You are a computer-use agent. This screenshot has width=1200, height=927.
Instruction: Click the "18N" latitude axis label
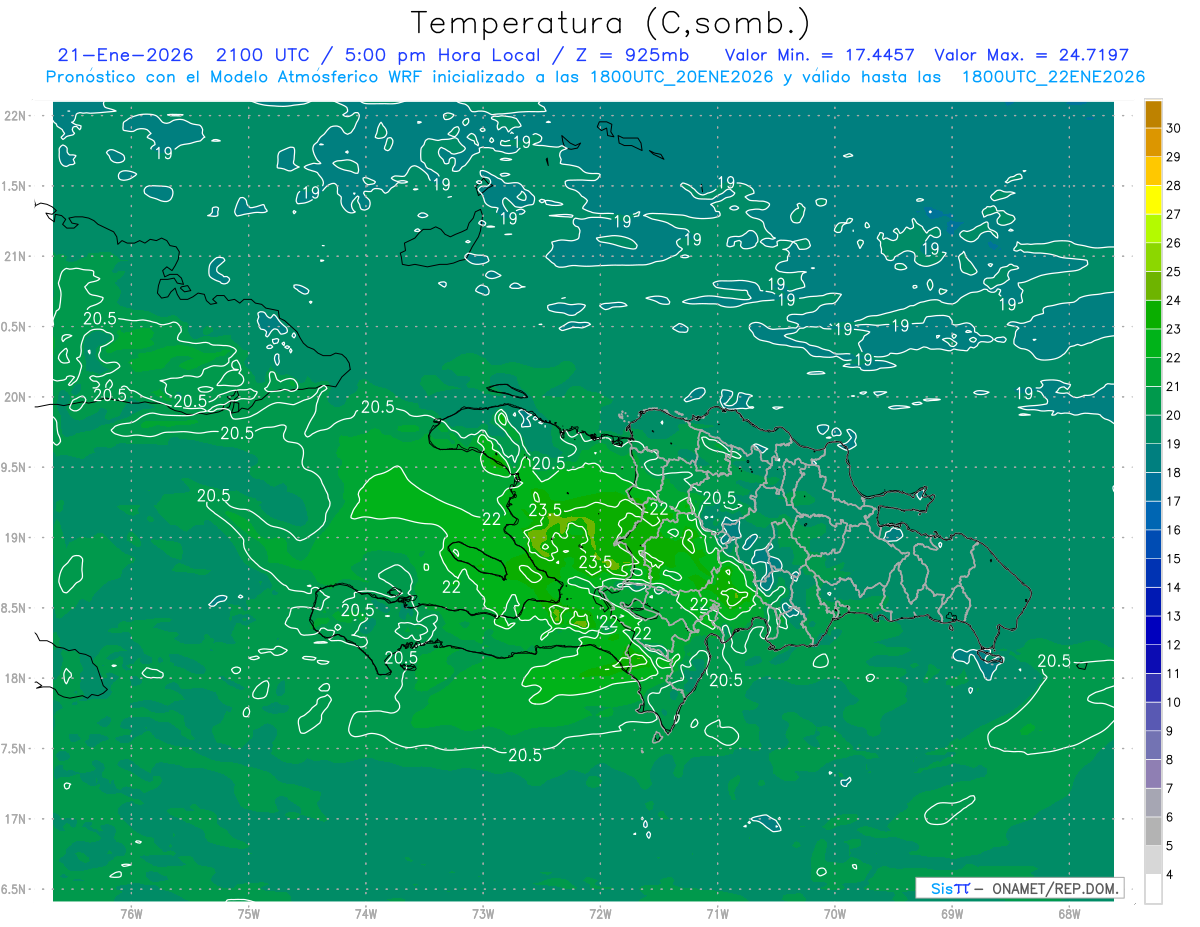tap(16, 679)
